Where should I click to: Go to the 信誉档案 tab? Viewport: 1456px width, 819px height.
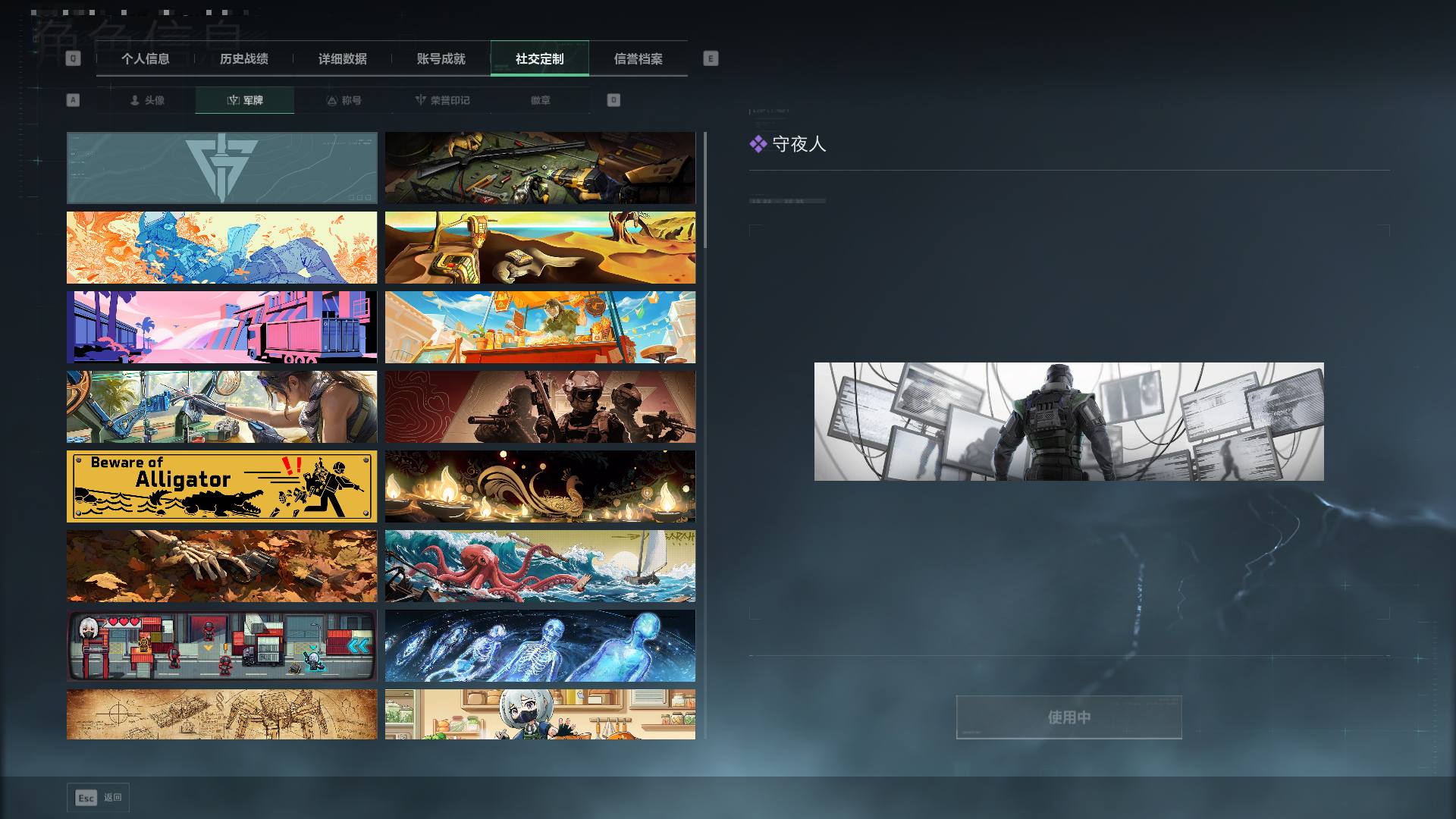coord(639,58)
